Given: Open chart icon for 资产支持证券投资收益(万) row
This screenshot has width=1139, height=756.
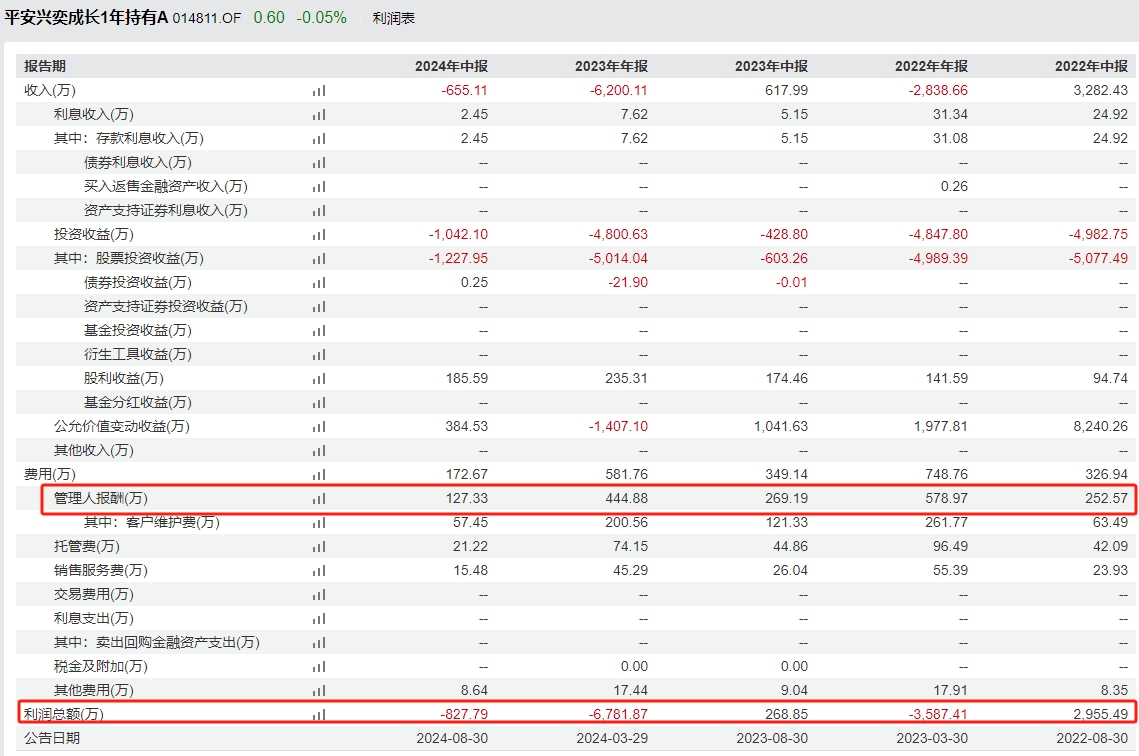Looking at the screenshot, I should point(319,306).
